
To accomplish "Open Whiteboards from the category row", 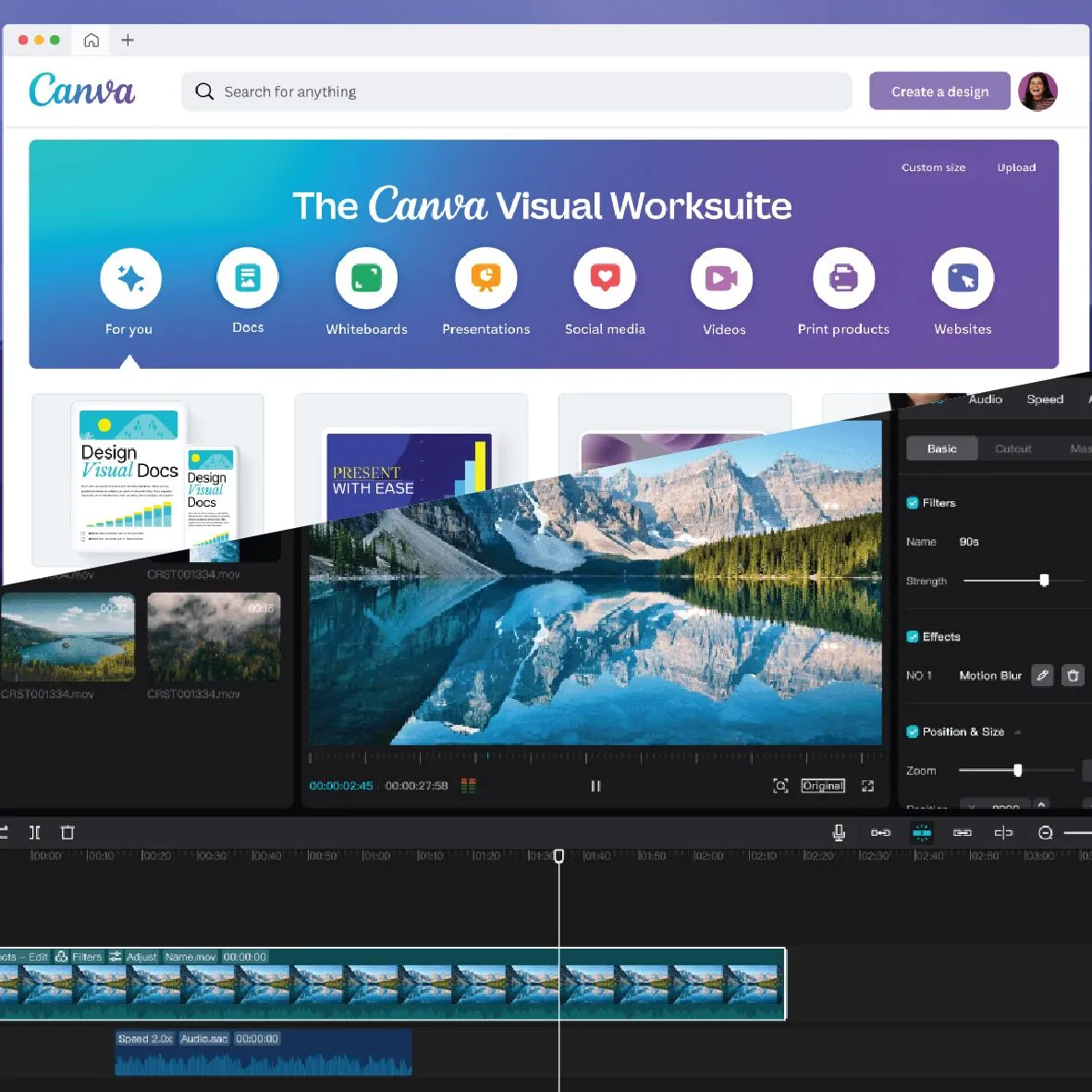I will (x=366, y=277).
